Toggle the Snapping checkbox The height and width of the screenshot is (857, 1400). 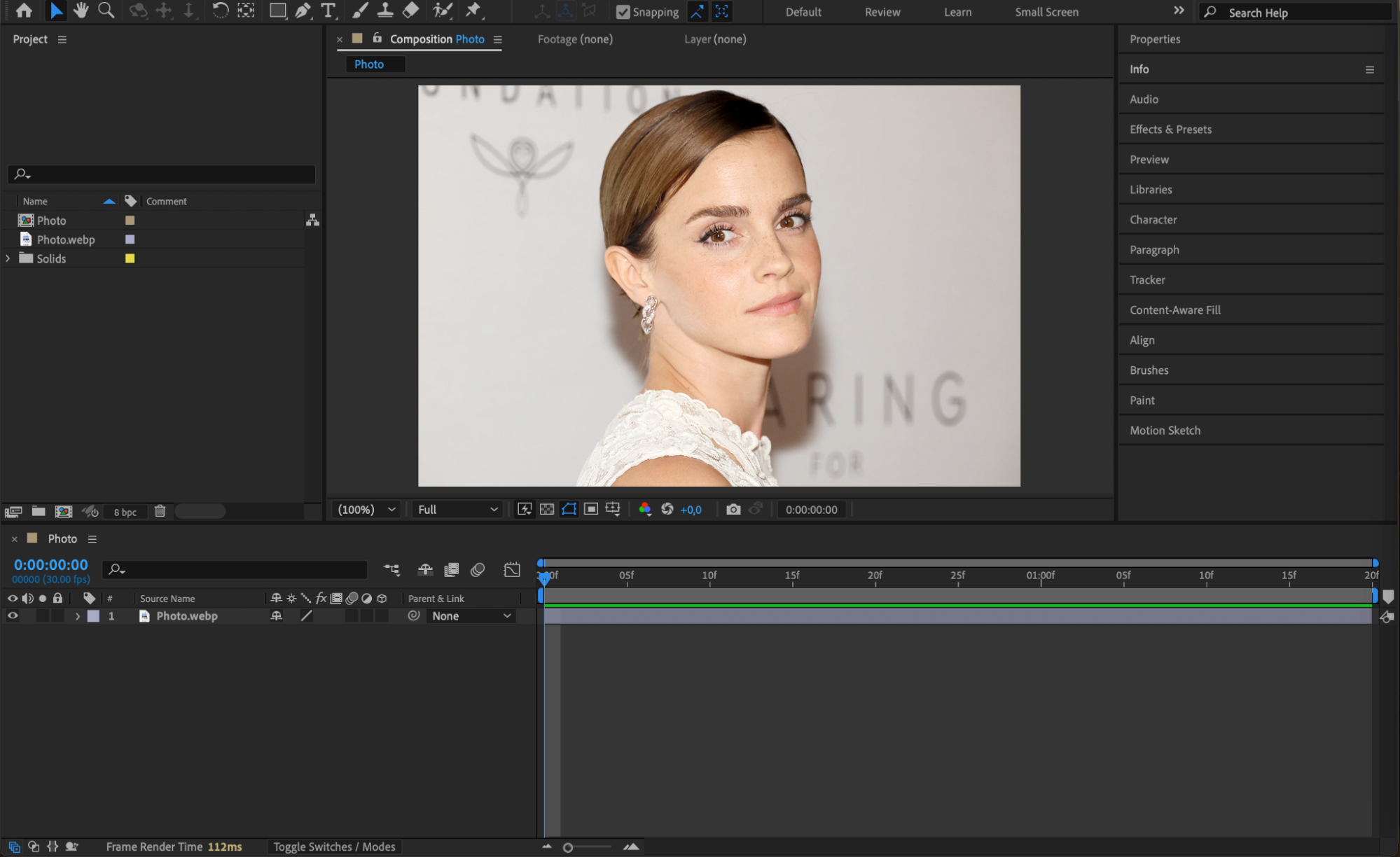pyautogui.click(x=623, y=12)
